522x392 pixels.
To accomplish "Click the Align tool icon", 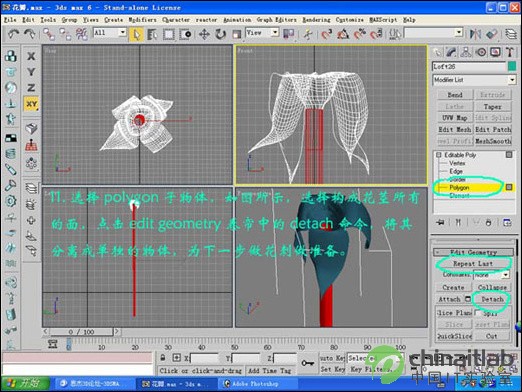I will 492,34.
